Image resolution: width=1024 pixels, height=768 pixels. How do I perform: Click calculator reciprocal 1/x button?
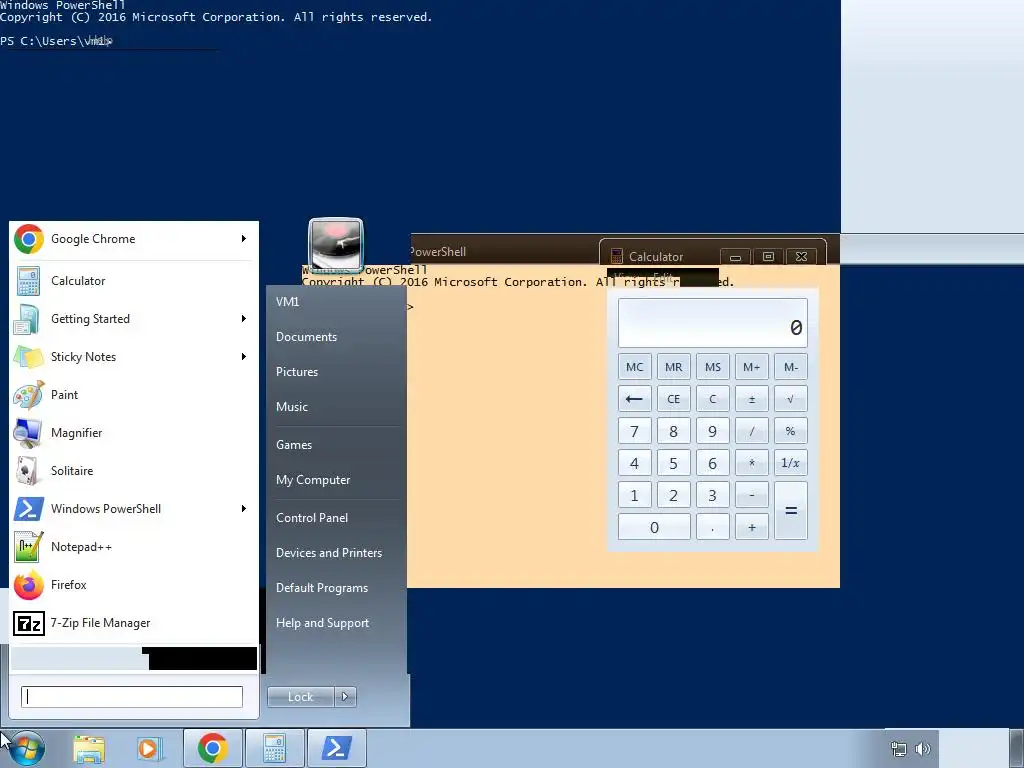point(791,463)
